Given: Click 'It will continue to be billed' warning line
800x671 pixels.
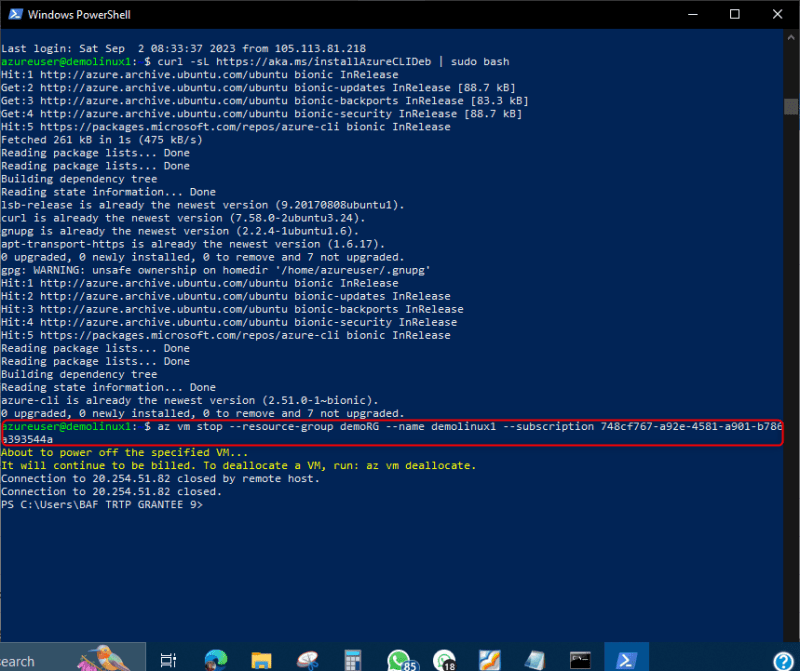Looking at the screenshot, I should point(238,465).
